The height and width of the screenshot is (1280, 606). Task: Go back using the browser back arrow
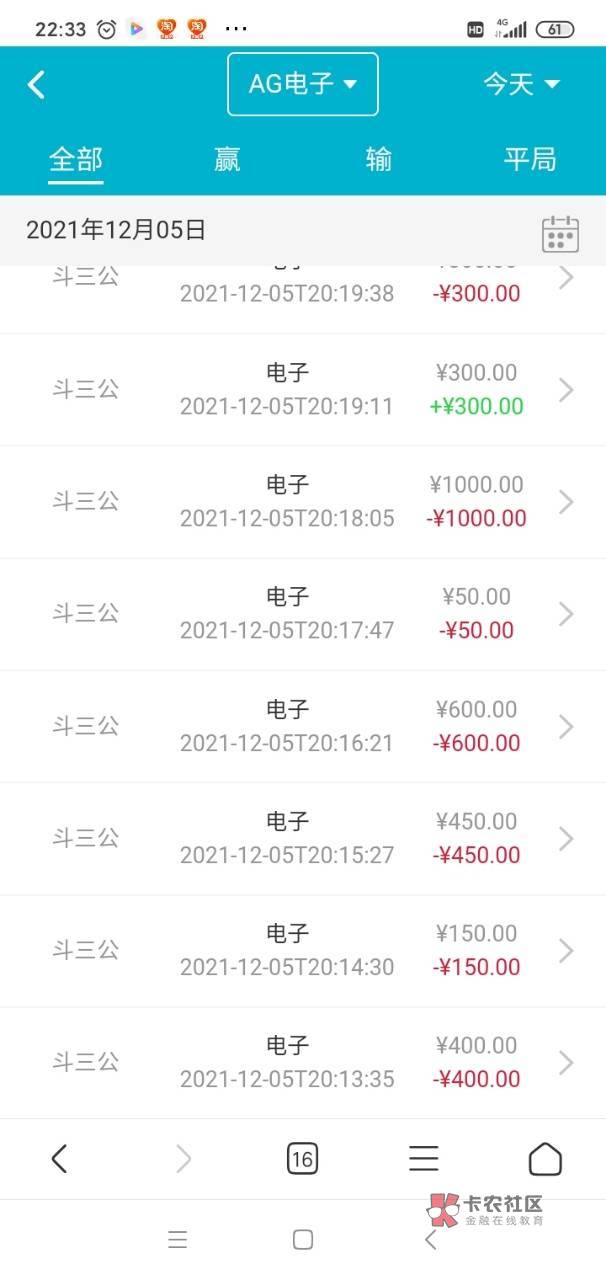(59, 1159)
